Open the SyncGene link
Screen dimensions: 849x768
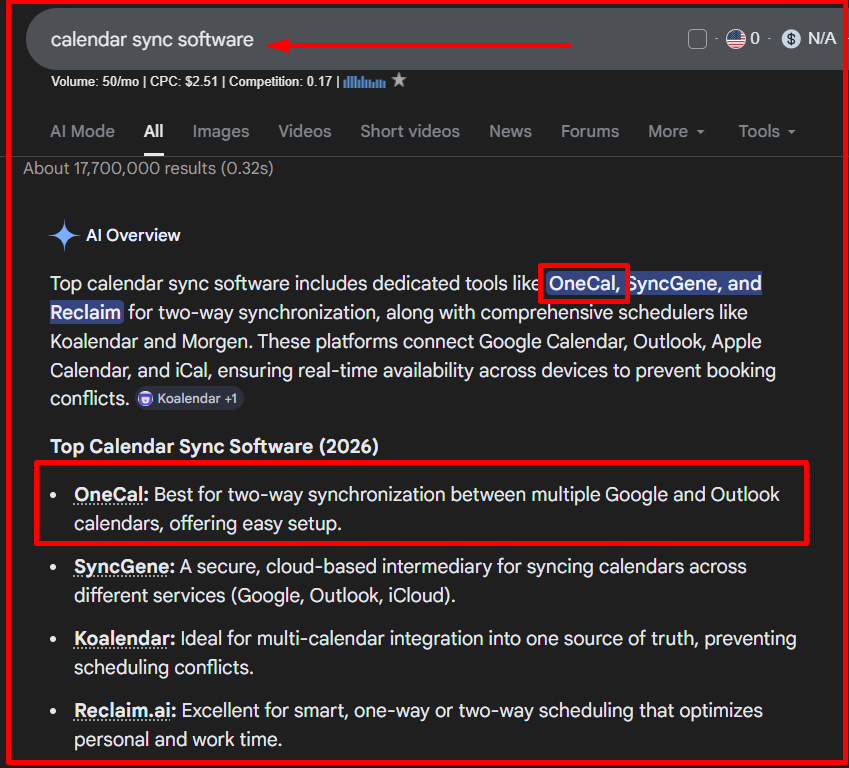pos(121,566)
